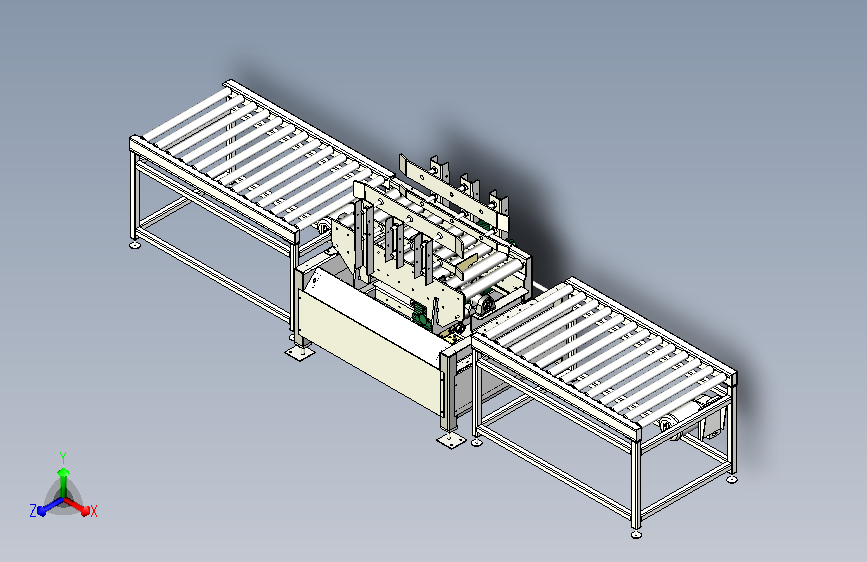
Task: Click the green Y axis arrow of the orientation triad
Action: (64, 482)
